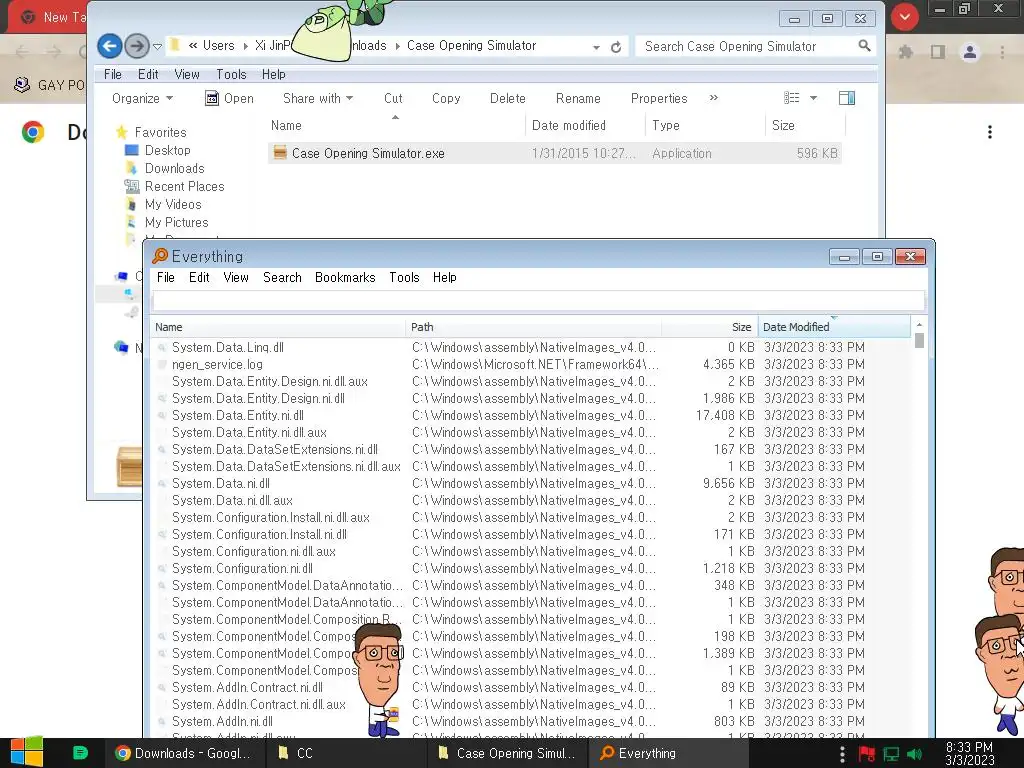Viewport: 1024px width, 768px height.
Task: Show hidden tray icons
Action: pyautogui.click(x=842, y=754)
